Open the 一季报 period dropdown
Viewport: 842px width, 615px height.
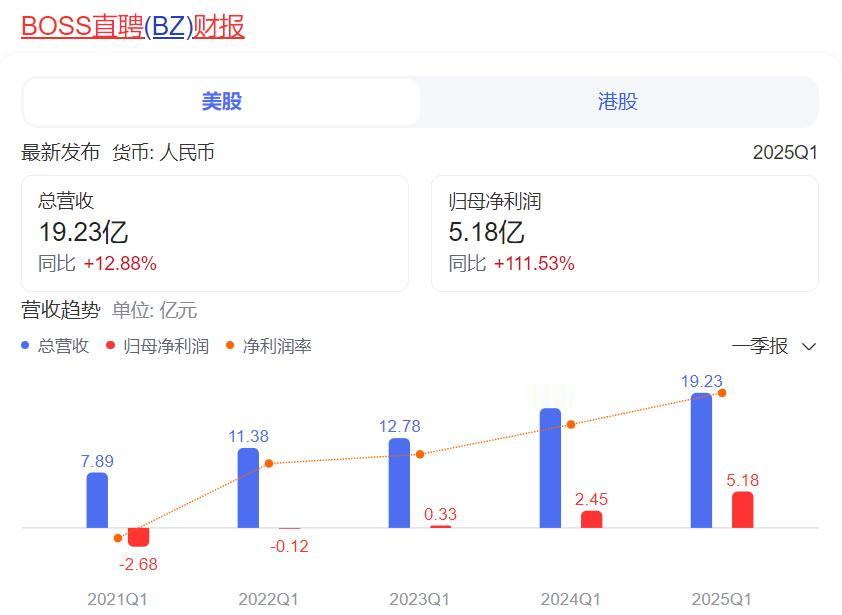(x=774, y=346)
